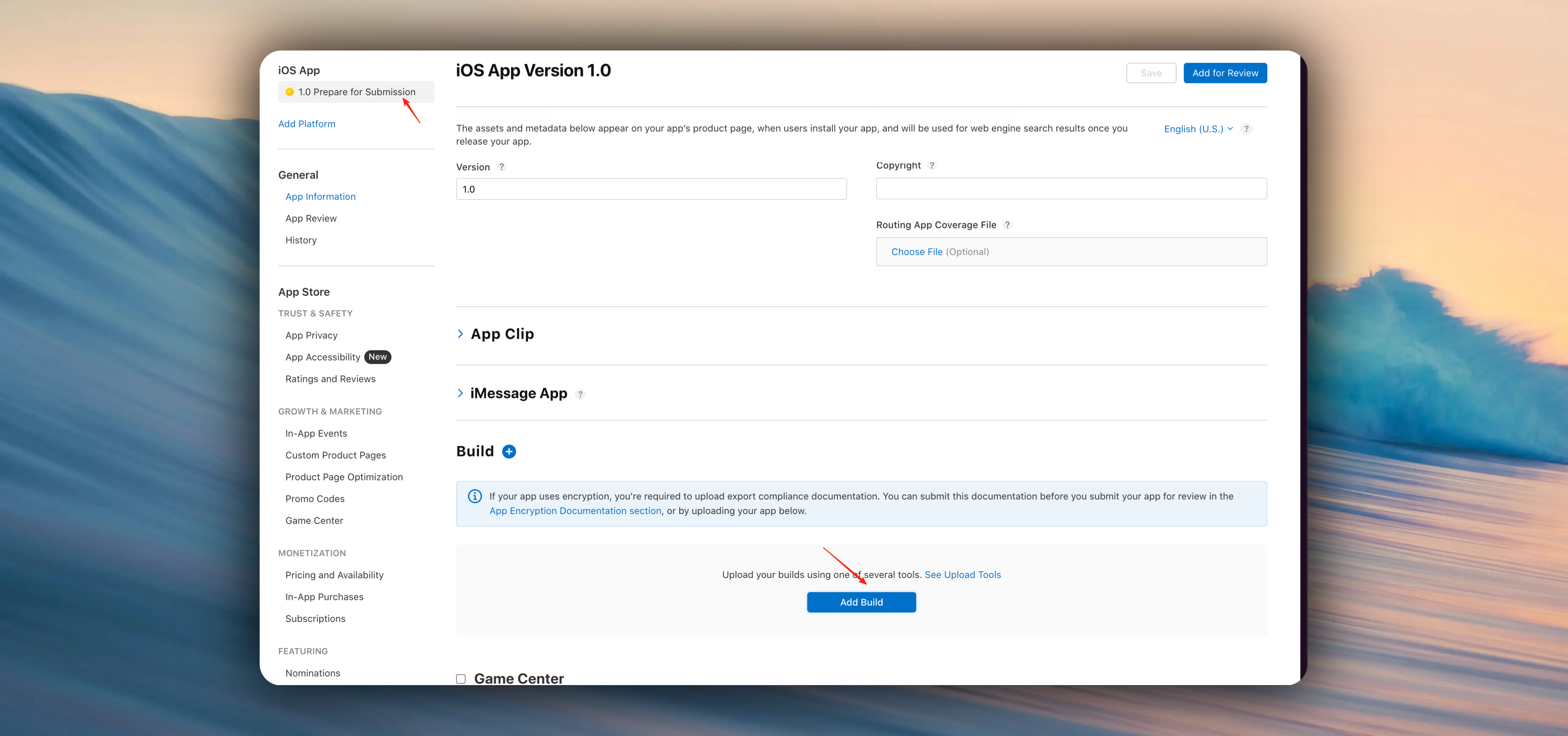This screenshot has width=1568, height=736.
Task: Enable the Game Center checkbox
Action: [461, 679]
